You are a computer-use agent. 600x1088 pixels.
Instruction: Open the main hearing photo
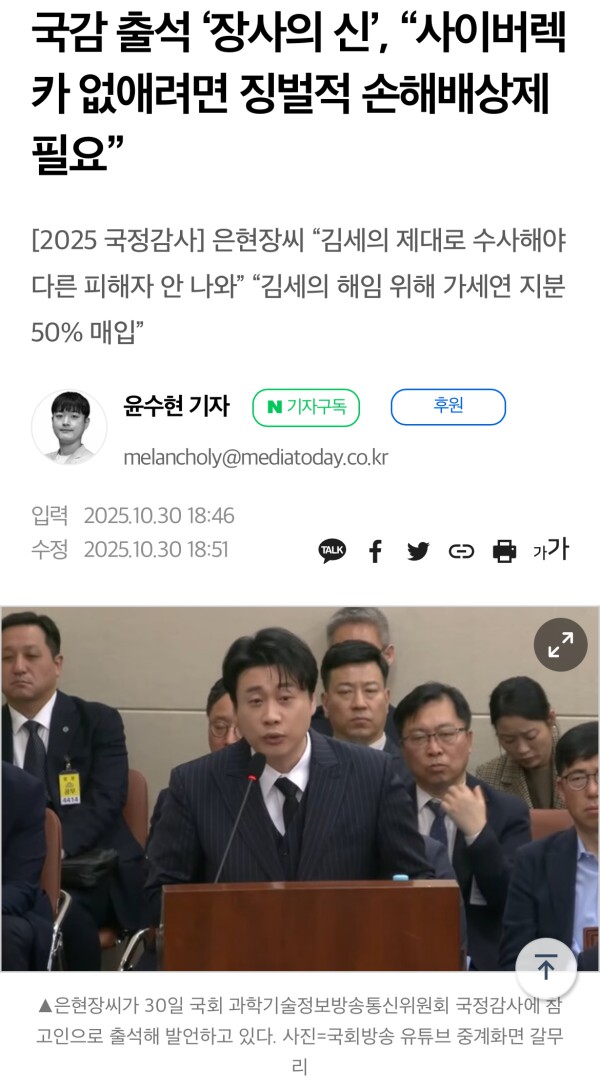coord(300,788)
